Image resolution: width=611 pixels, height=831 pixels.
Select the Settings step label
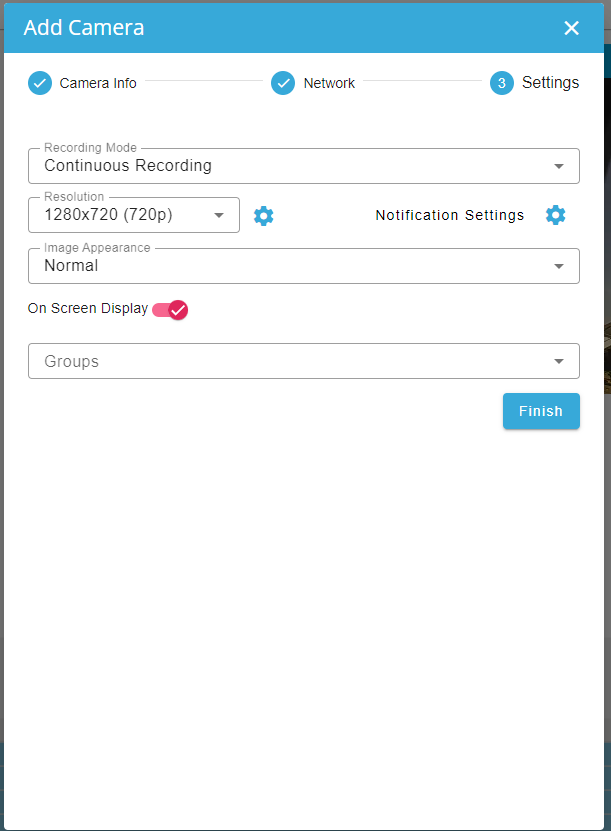pyautogui.click(x=550, y=83)
